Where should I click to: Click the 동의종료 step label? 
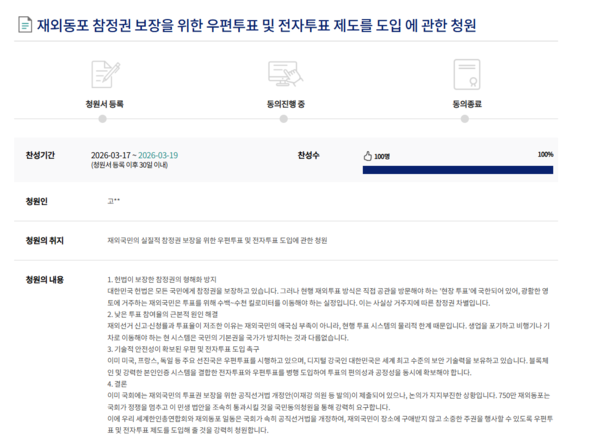(467, 104)
